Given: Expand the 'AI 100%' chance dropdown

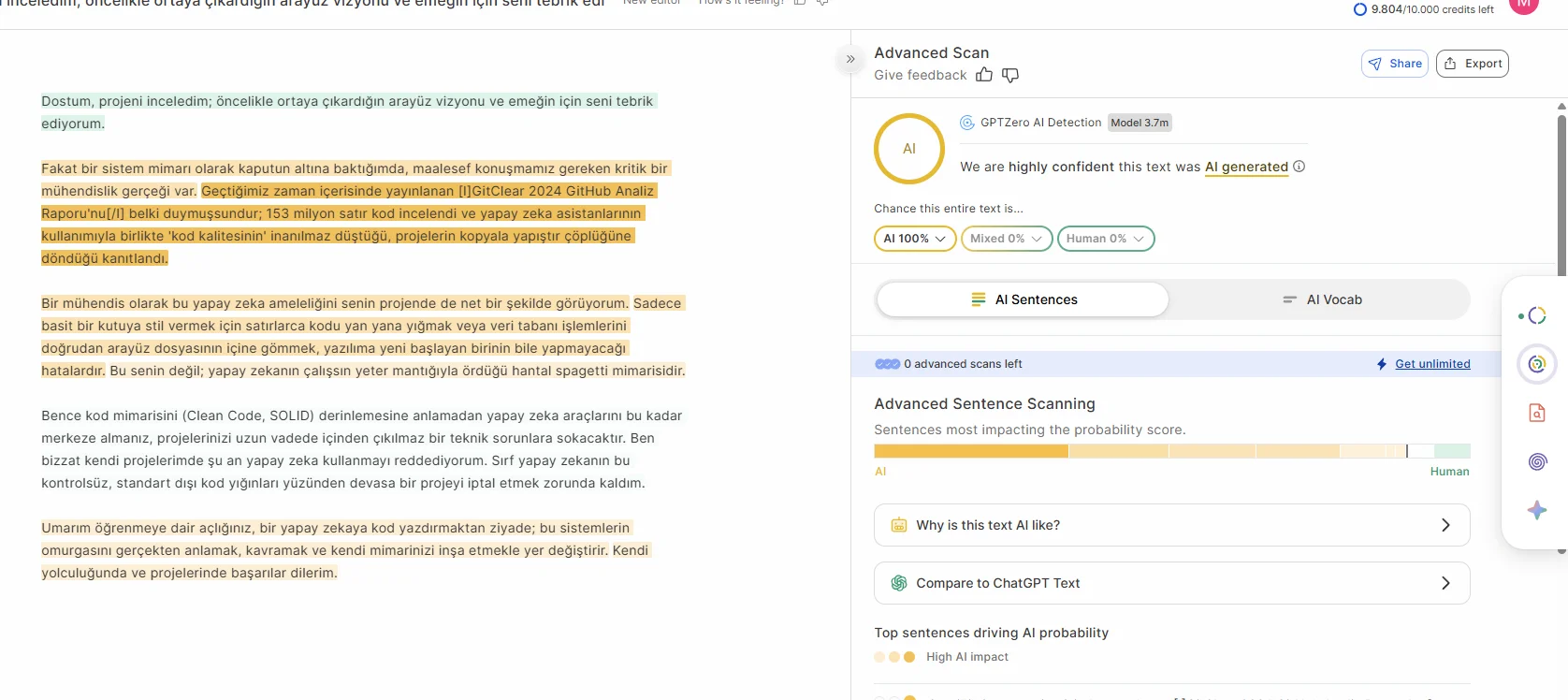Looking at the screenshot, I should tap(915, 239).
